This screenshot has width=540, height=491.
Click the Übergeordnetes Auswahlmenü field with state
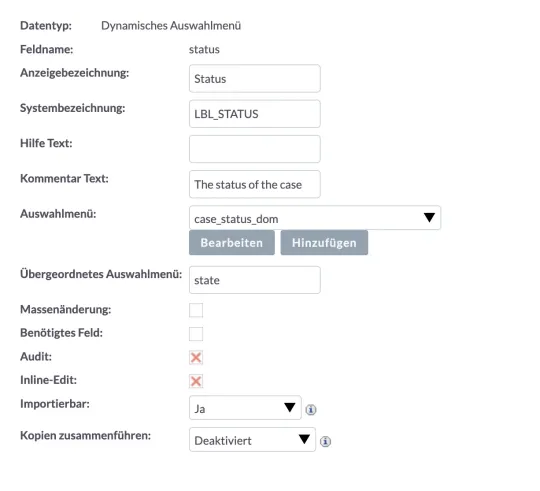click(x=255, y=280)
